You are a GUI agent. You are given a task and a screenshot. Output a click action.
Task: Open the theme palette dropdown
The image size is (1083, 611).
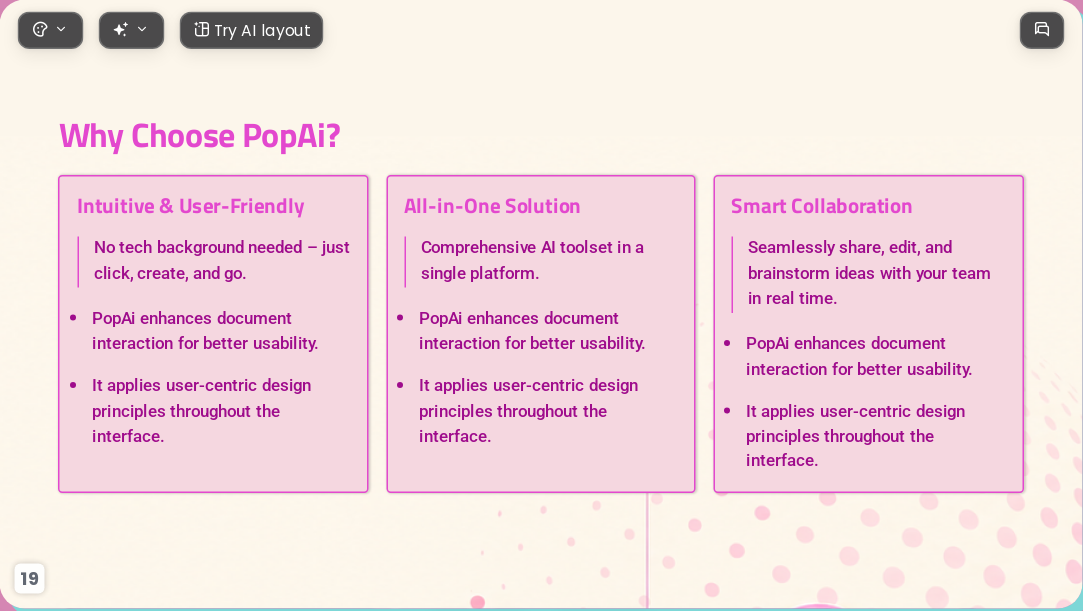[50, 30]
